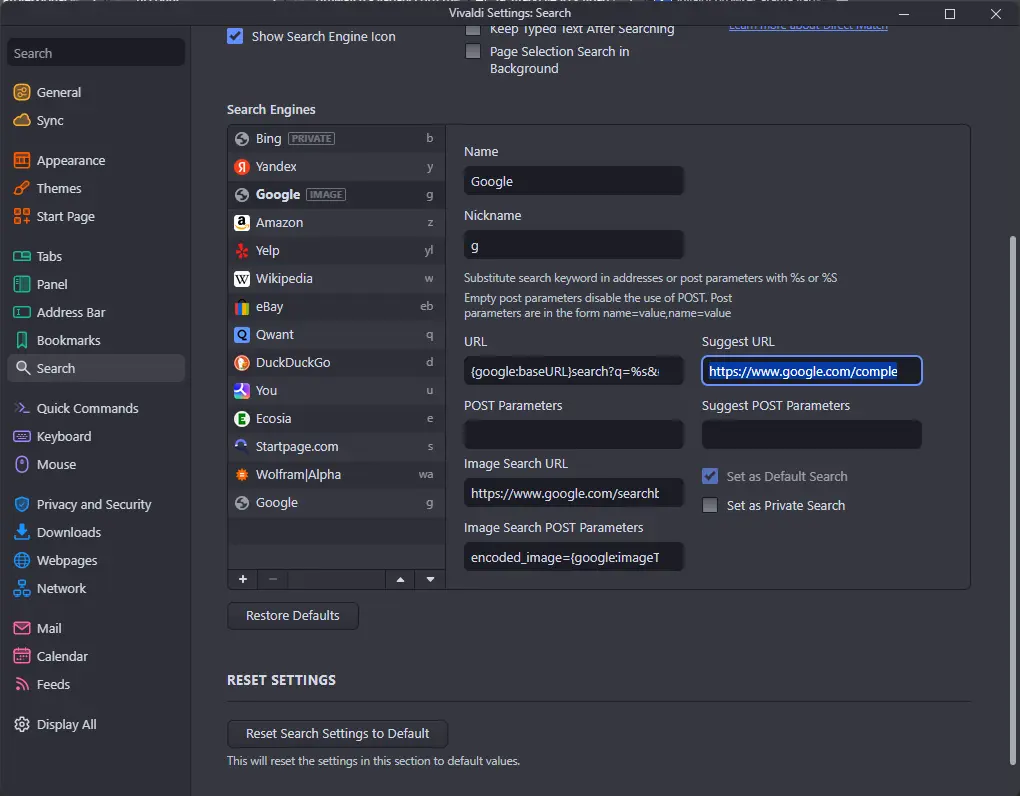Image resolution: width=1020 pixels, height=796 pixels.
Task: Remove search engine with minus button
Action: tap(273, 579)
